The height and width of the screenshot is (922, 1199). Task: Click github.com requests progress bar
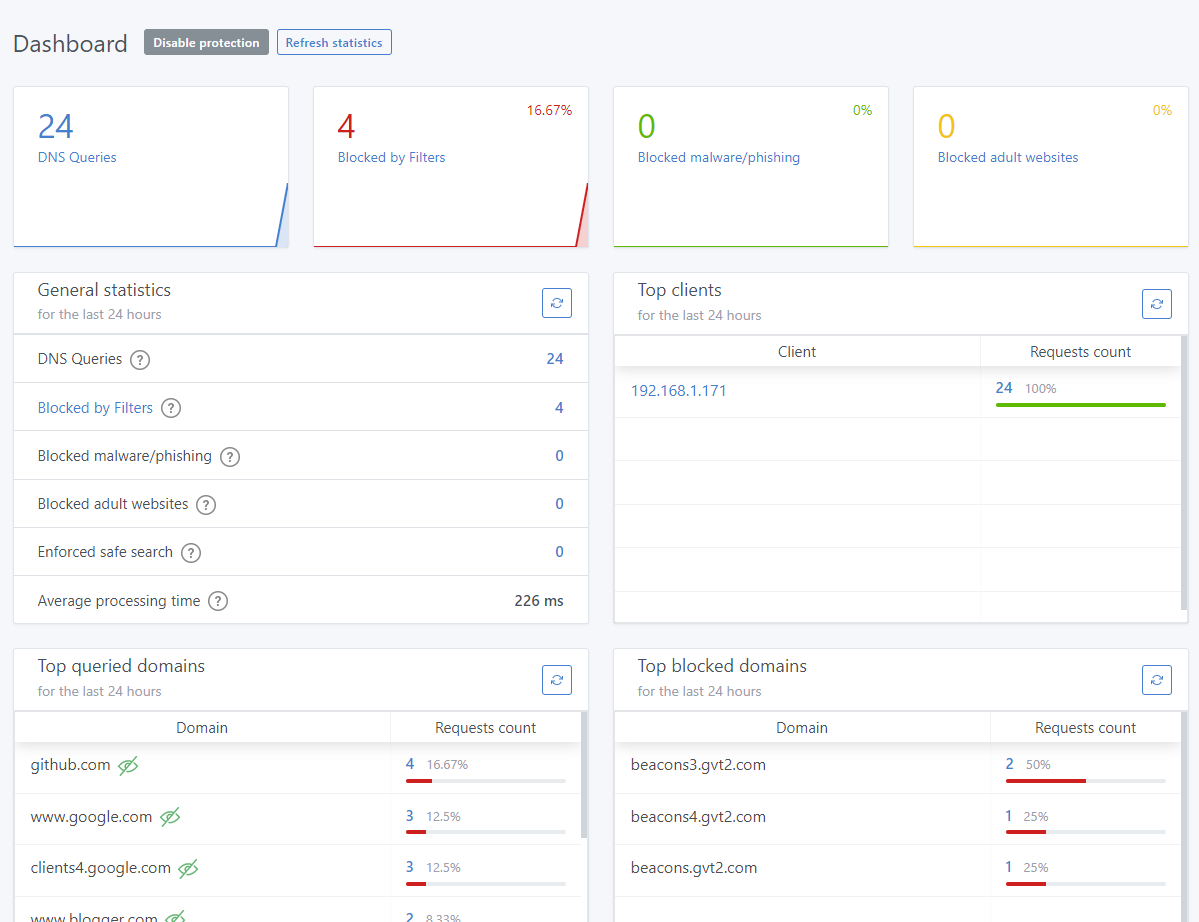point(486,781)
